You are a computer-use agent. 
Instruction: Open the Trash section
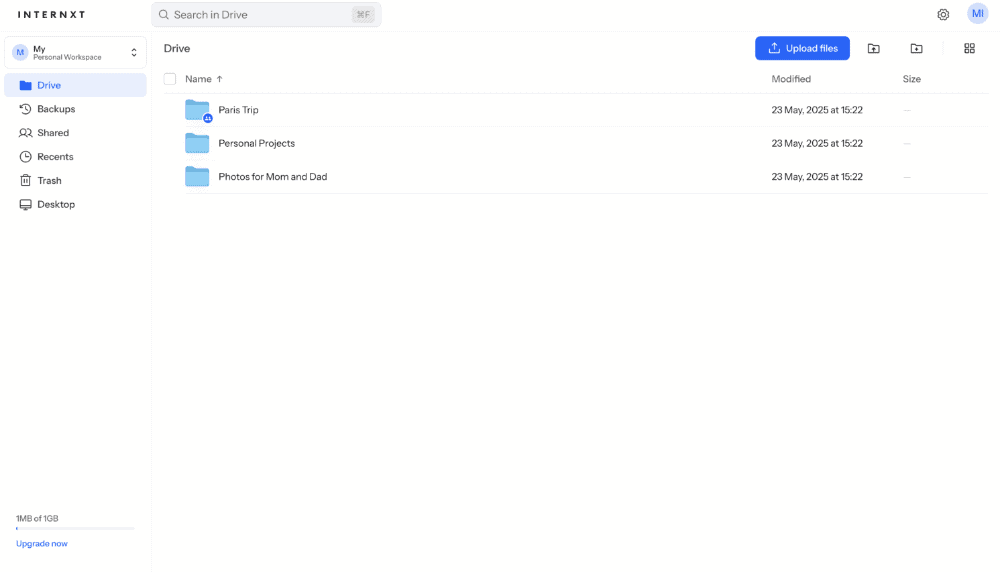(x=75, y=180)
